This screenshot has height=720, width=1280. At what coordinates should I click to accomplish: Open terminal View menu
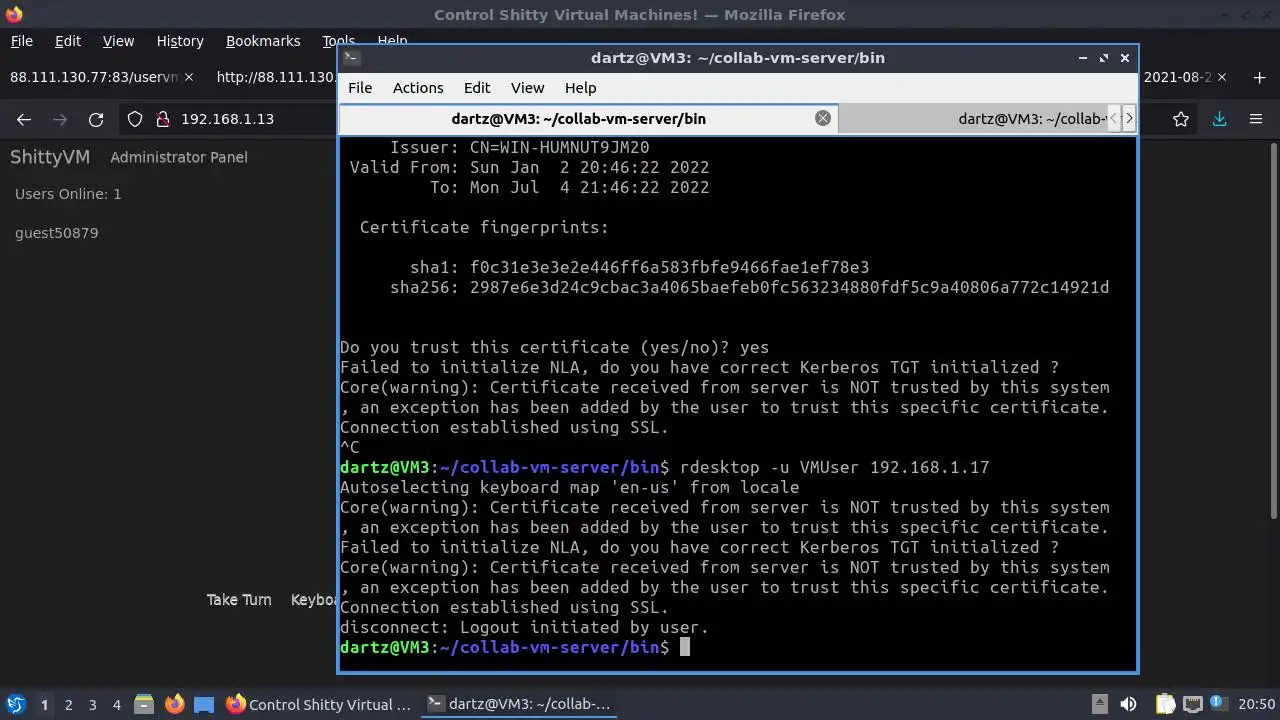click(x=527, y=88)
